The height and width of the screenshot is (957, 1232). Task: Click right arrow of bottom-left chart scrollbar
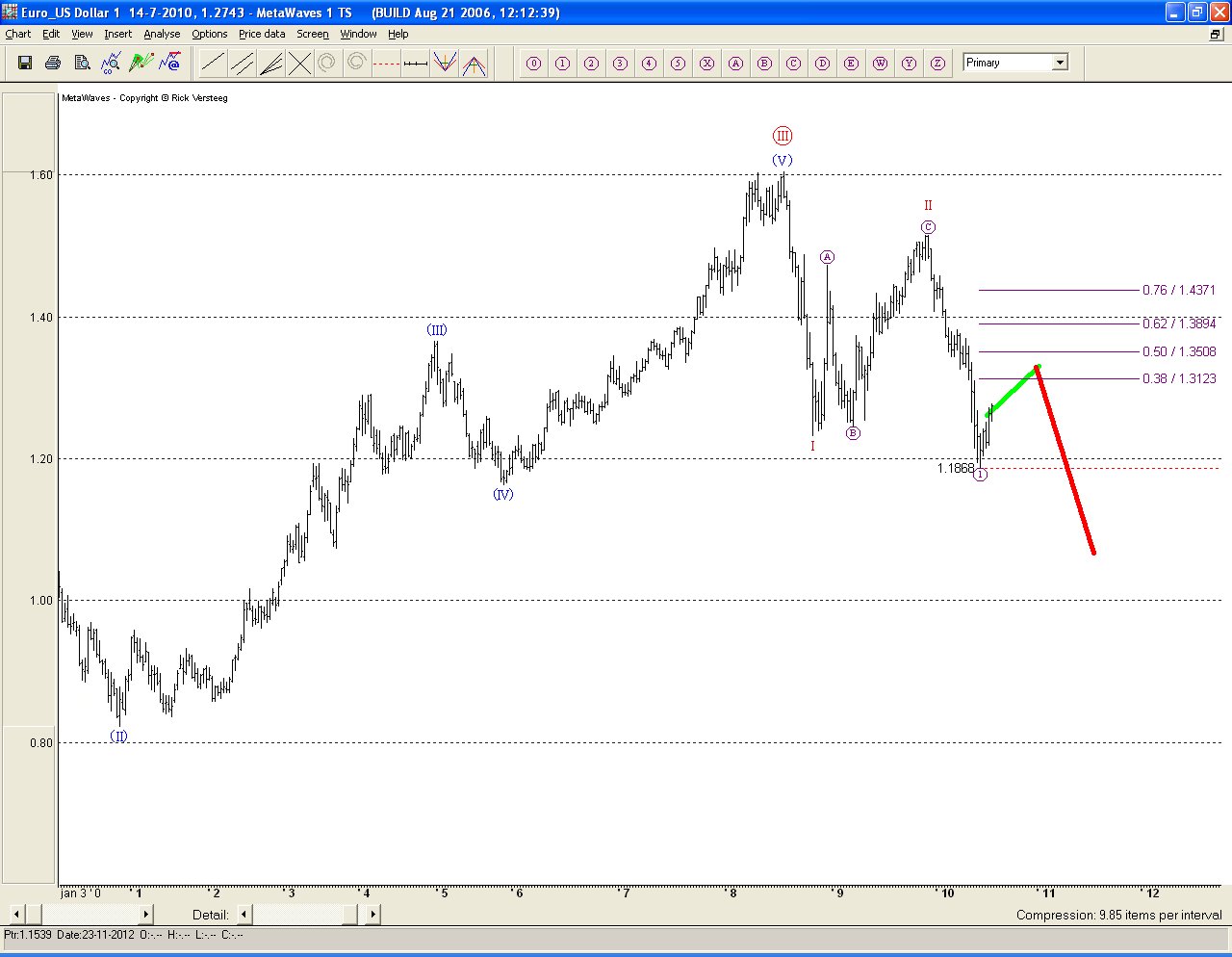pyautogui.click(x=145, y=914)
